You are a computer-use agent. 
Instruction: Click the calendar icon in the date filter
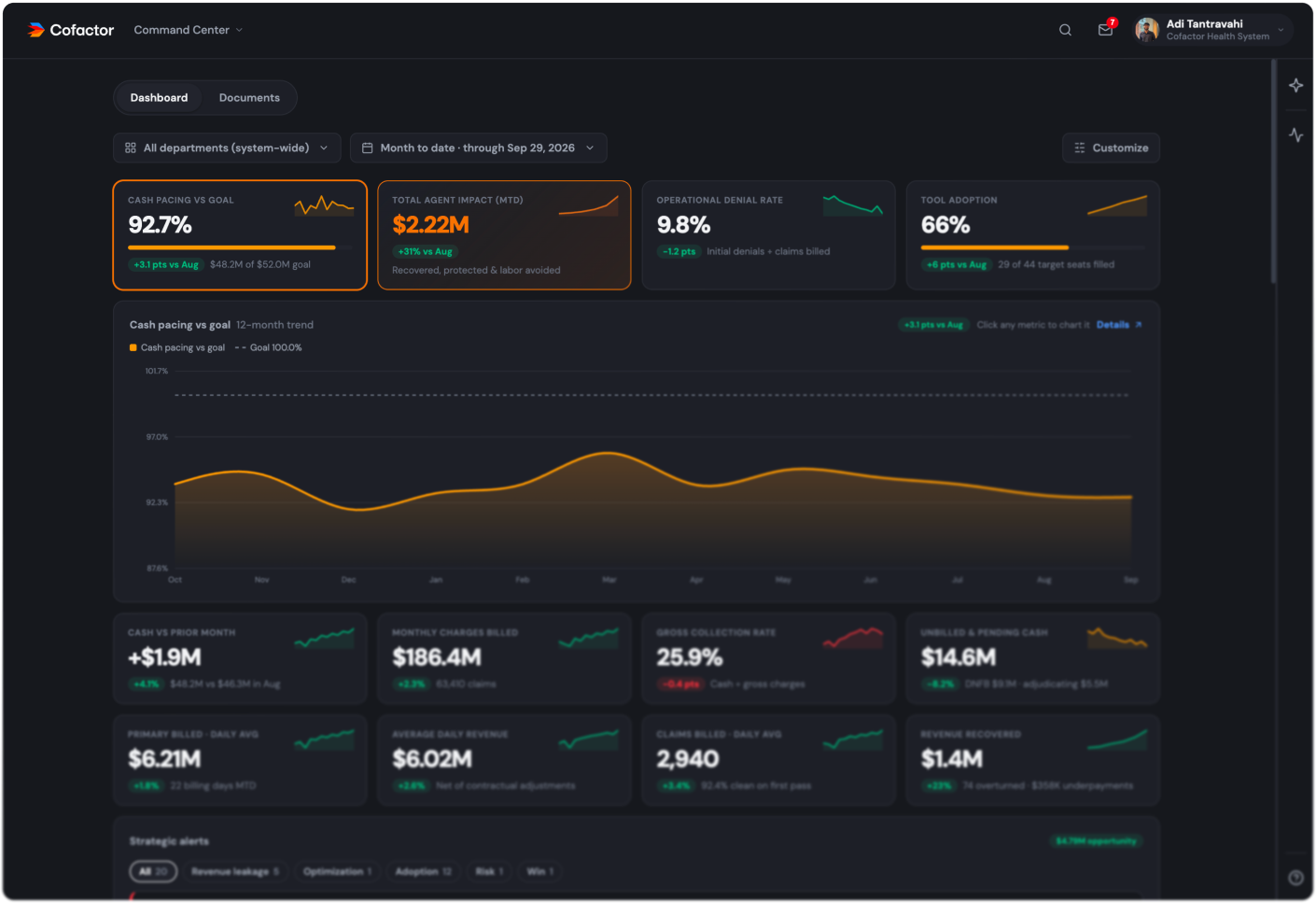pos(368,148)
